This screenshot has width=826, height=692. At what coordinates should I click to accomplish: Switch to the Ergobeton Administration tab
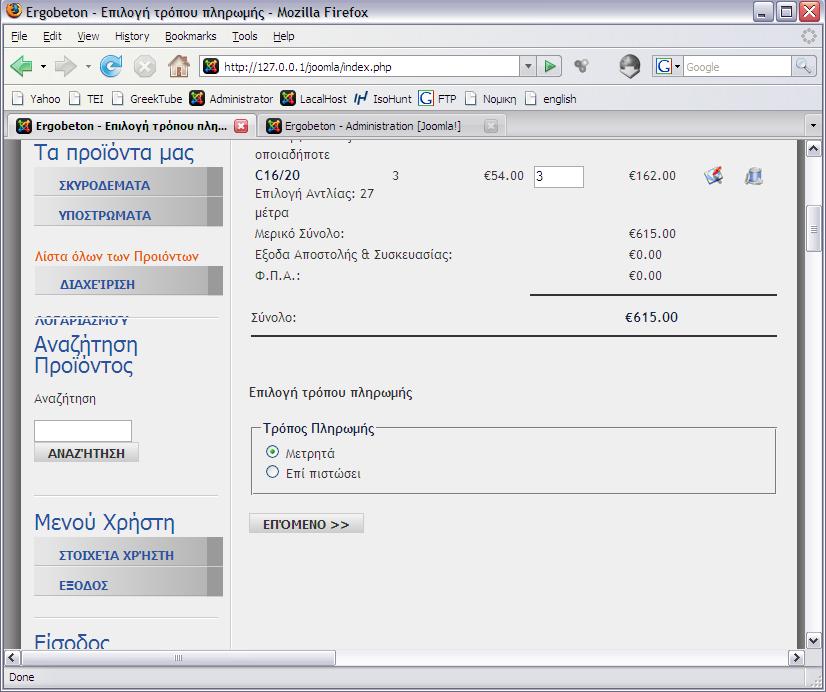click(x=381, y=126)
